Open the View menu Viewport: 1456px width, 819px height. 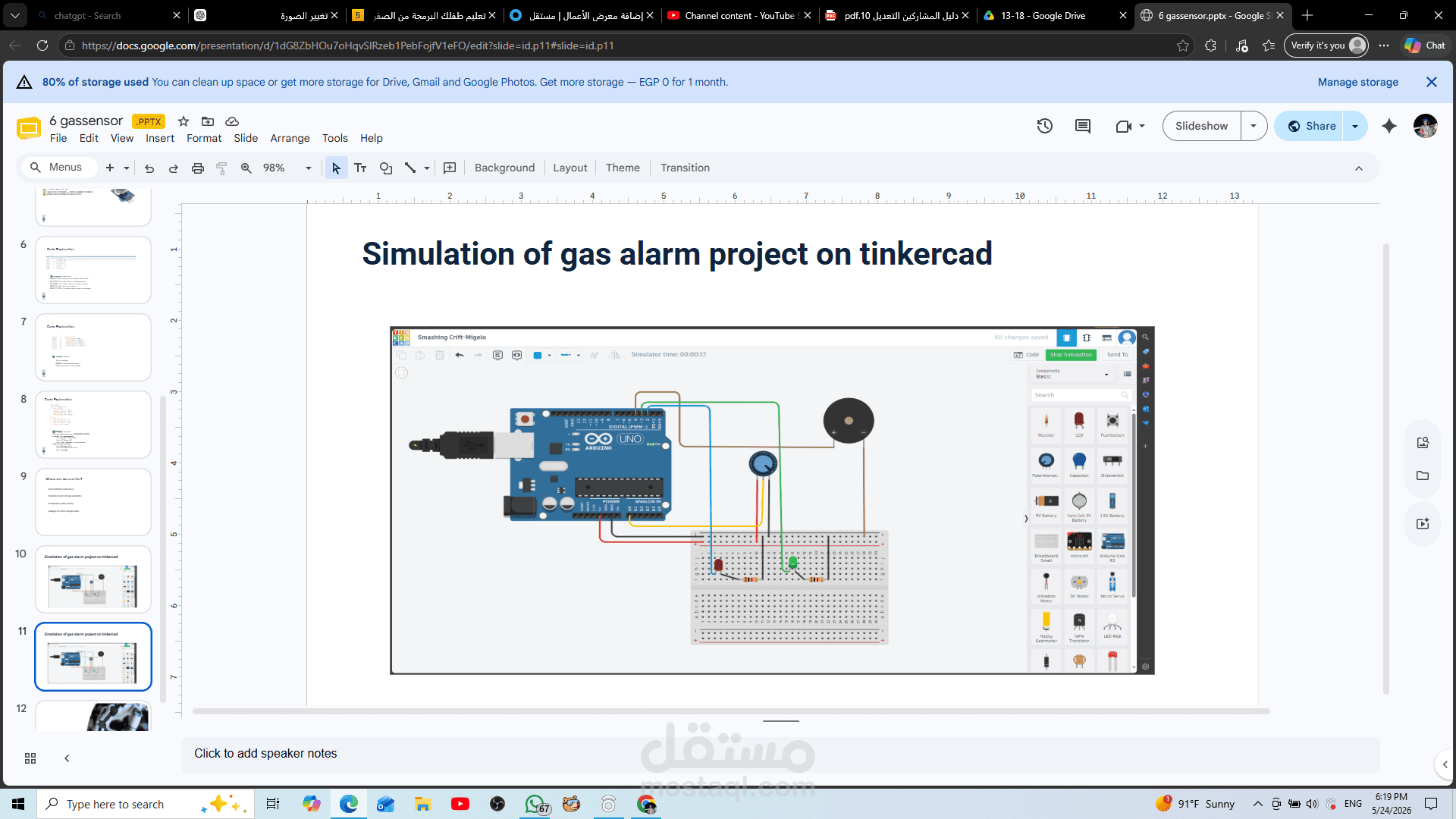point(122,138)
